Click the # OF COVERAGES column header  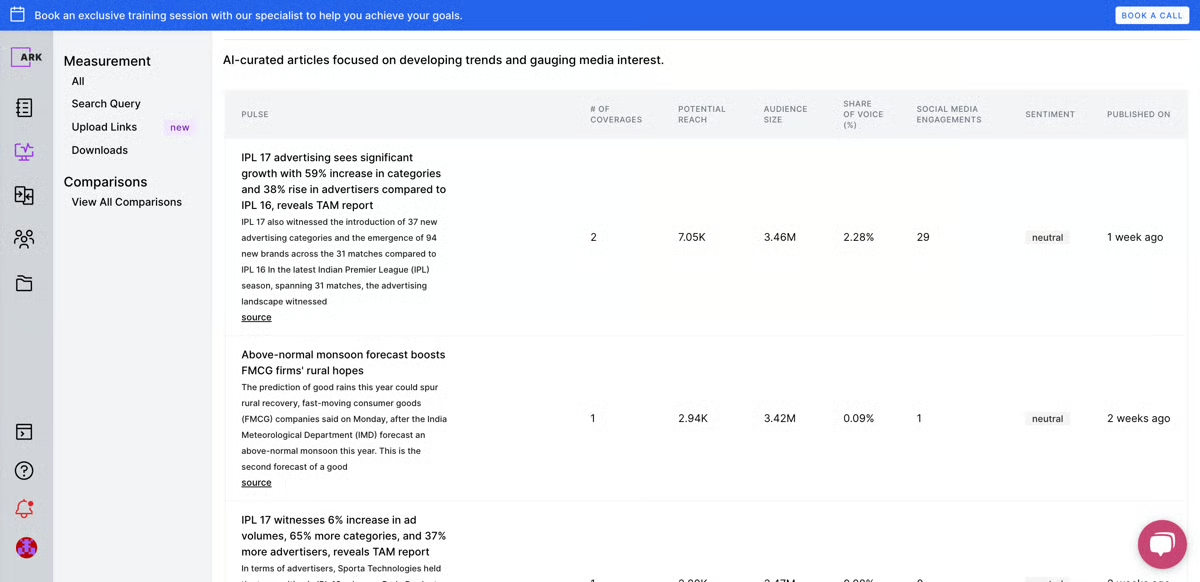pos(616,114)
